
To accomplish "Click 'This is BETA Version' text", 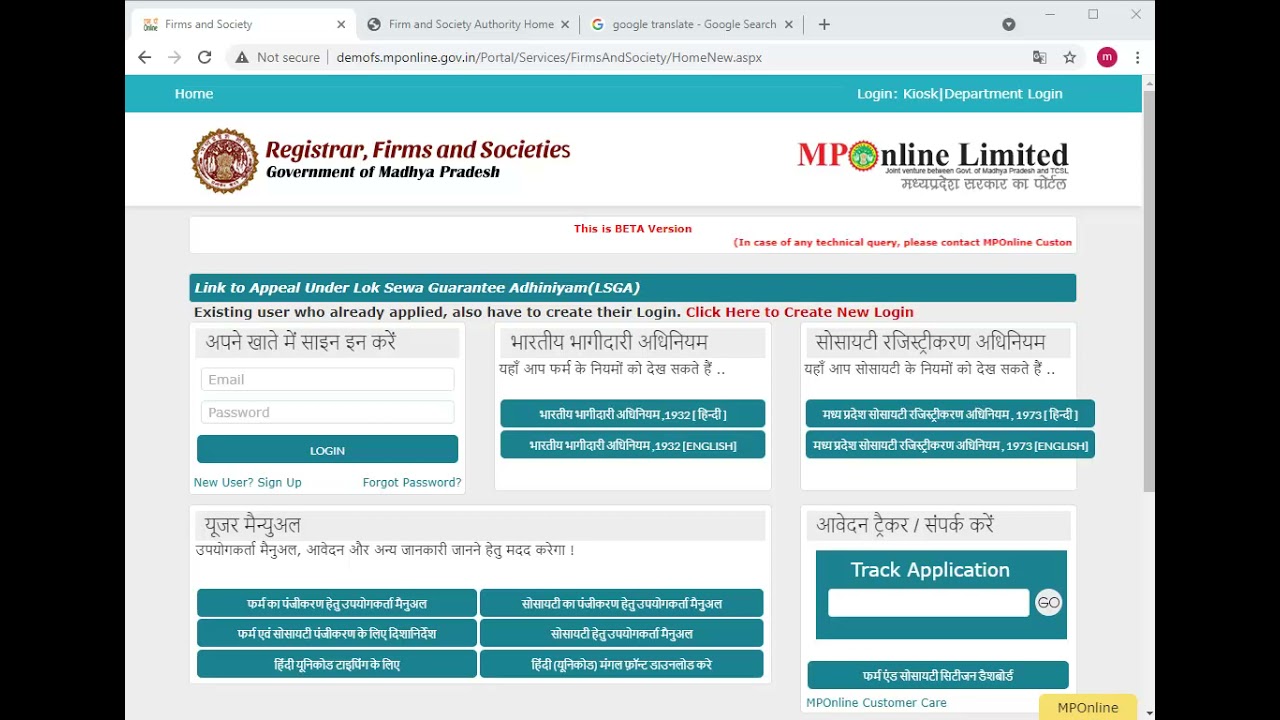I will point(633,229).
